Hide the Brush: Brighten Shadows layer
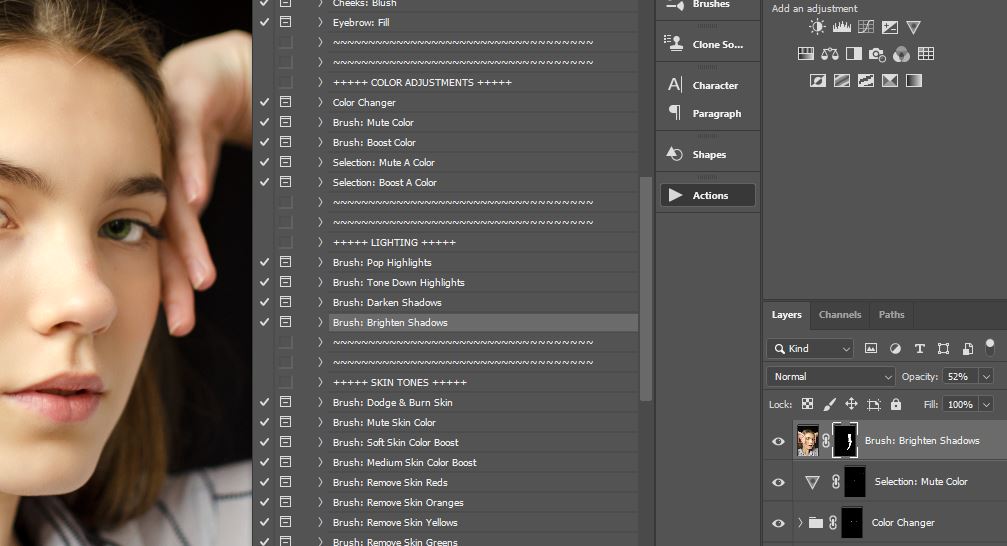The image size is (1007, 546). click(x=778, y=441)
